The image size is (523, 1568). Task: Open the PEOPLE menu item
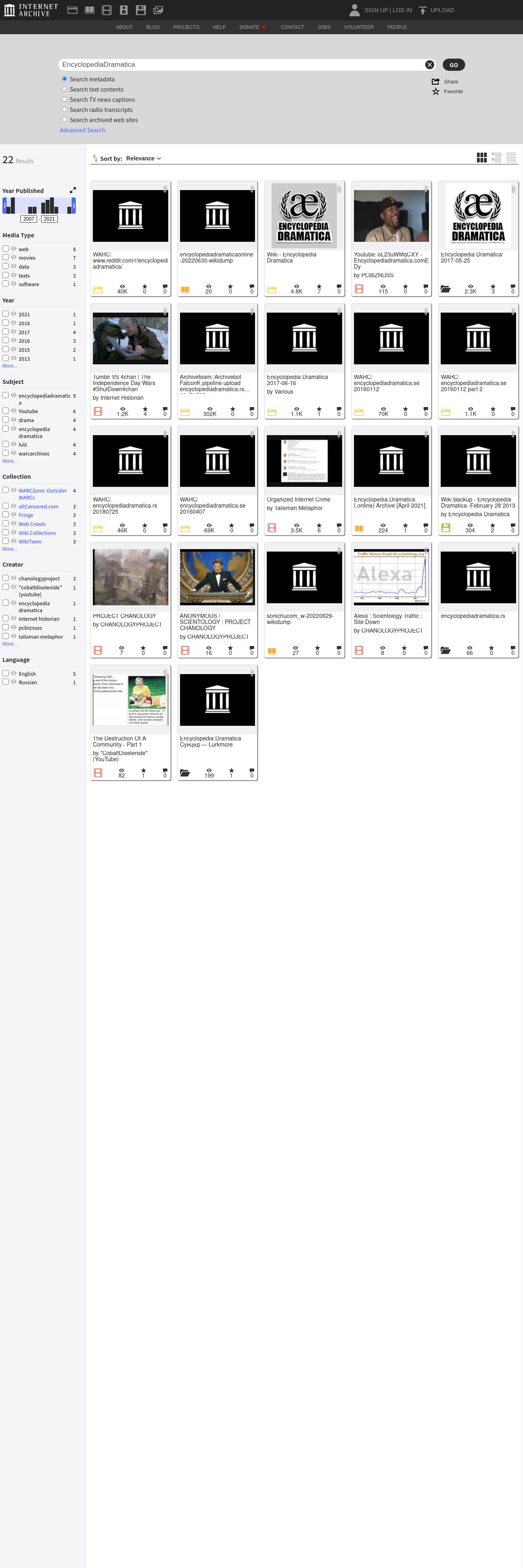(x=397, y=27)
